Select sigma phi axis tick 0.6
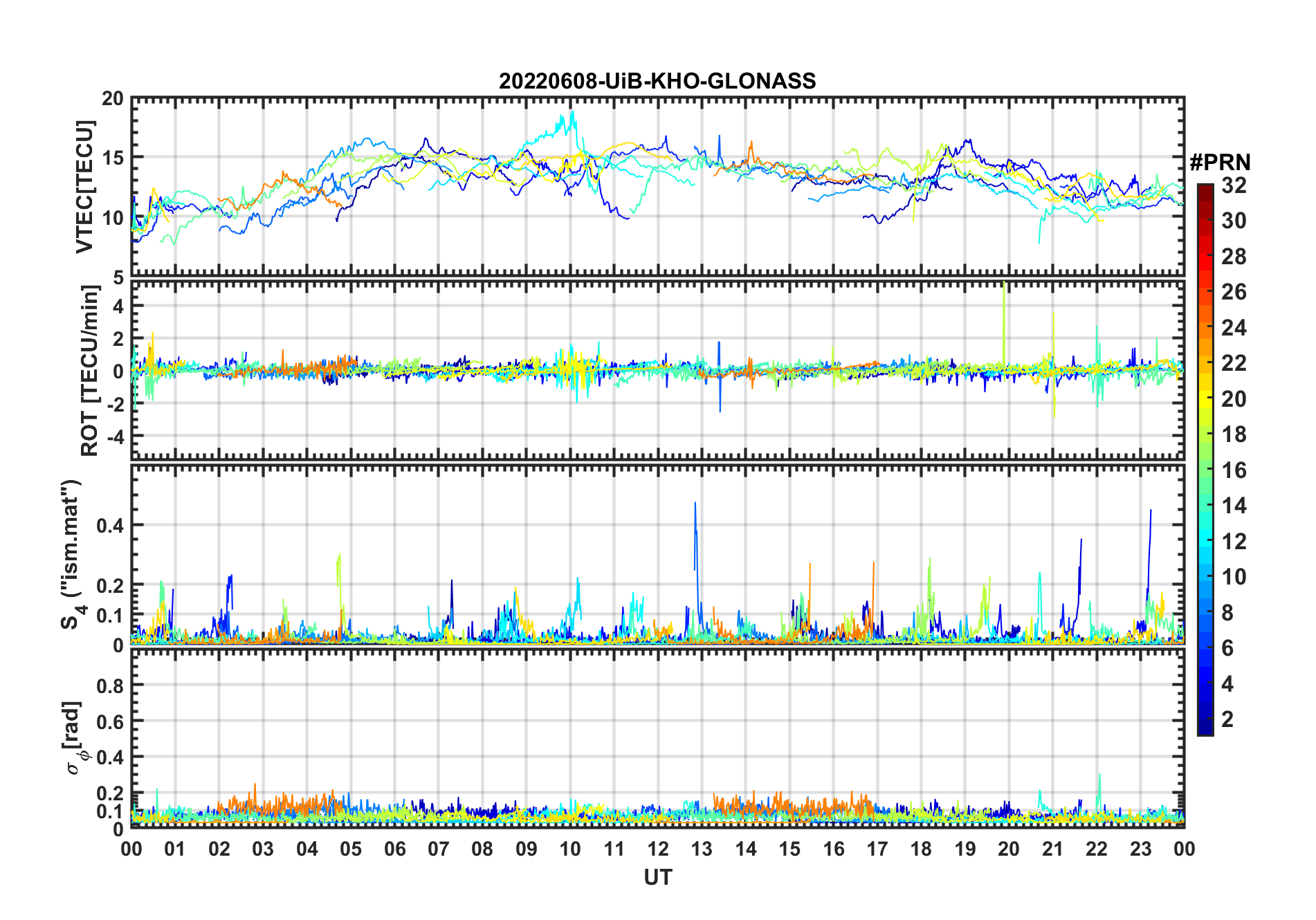 pyautogui.click(x=111, y=721)
